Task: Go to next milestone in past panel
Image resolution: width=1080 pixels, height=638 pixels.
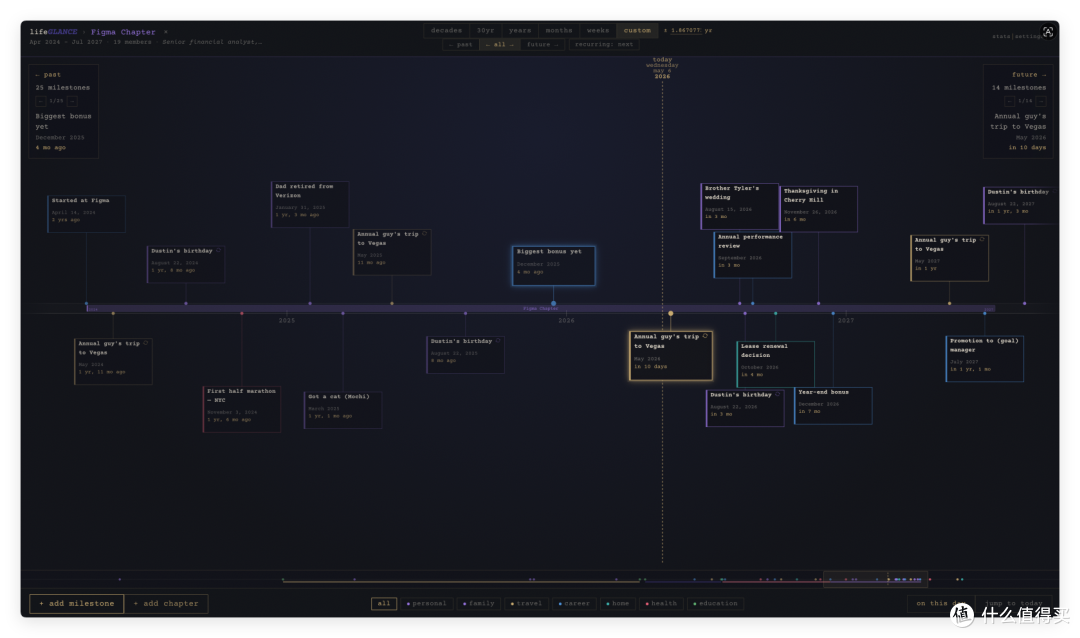Action: [72, 101]
